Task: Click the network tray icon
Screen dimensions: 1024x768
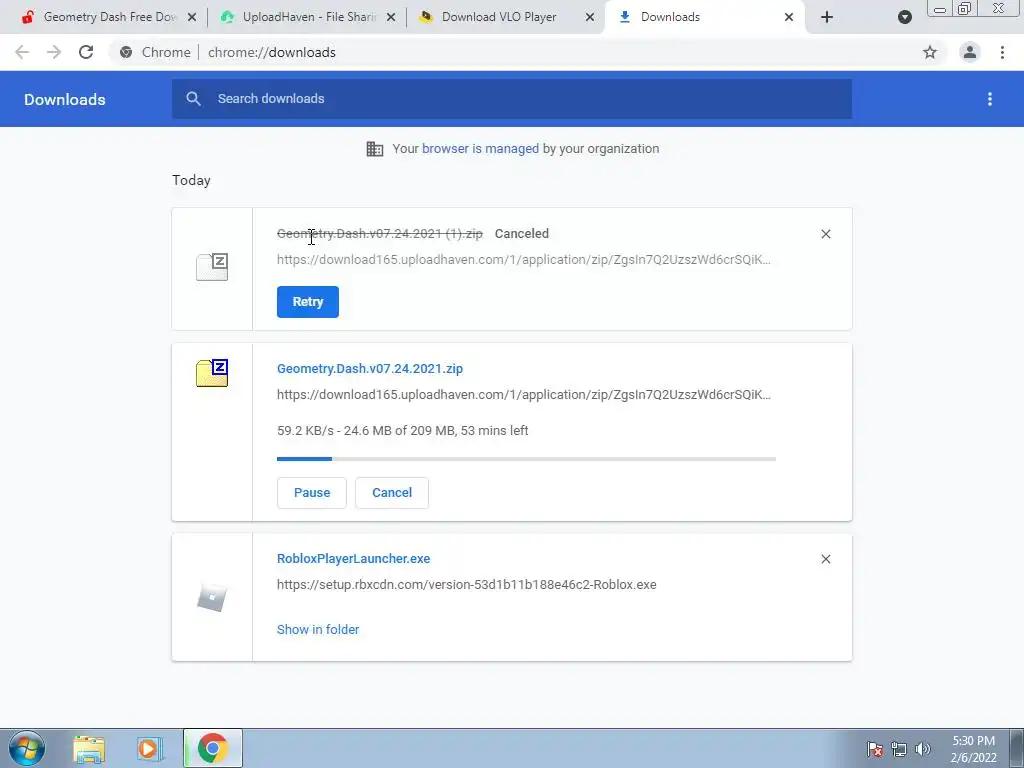Action: [899, 749]
